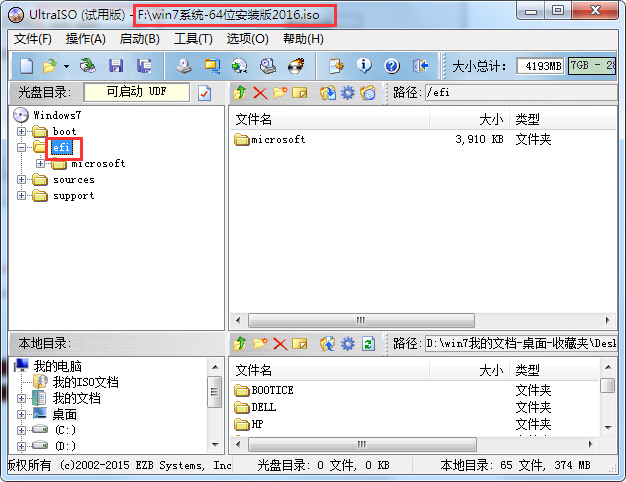Open the 选项(O) menu
Screen dimensions: 626x482
[x=248, y=39]
